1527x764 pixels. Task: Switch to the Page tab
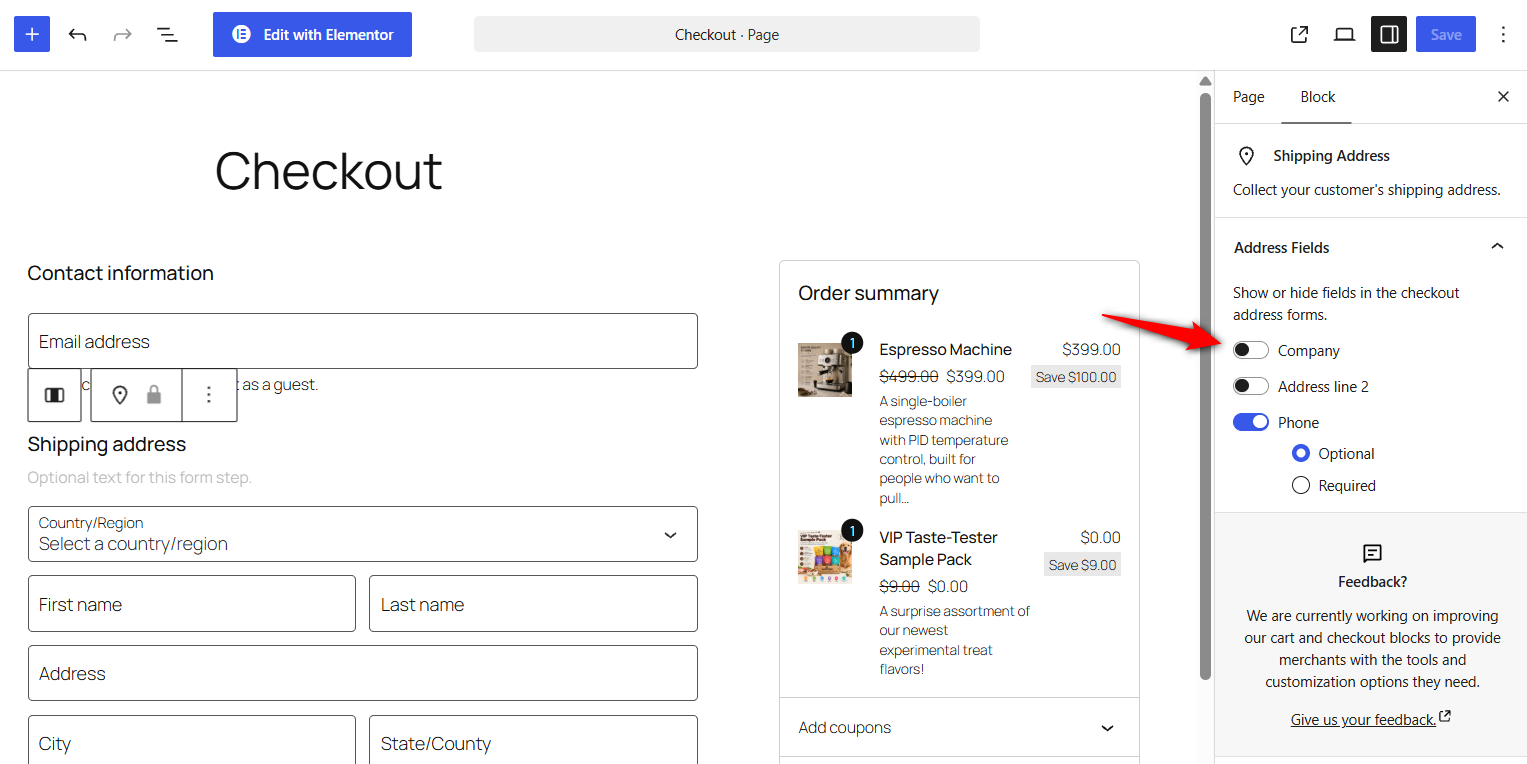coord(1248,97)
